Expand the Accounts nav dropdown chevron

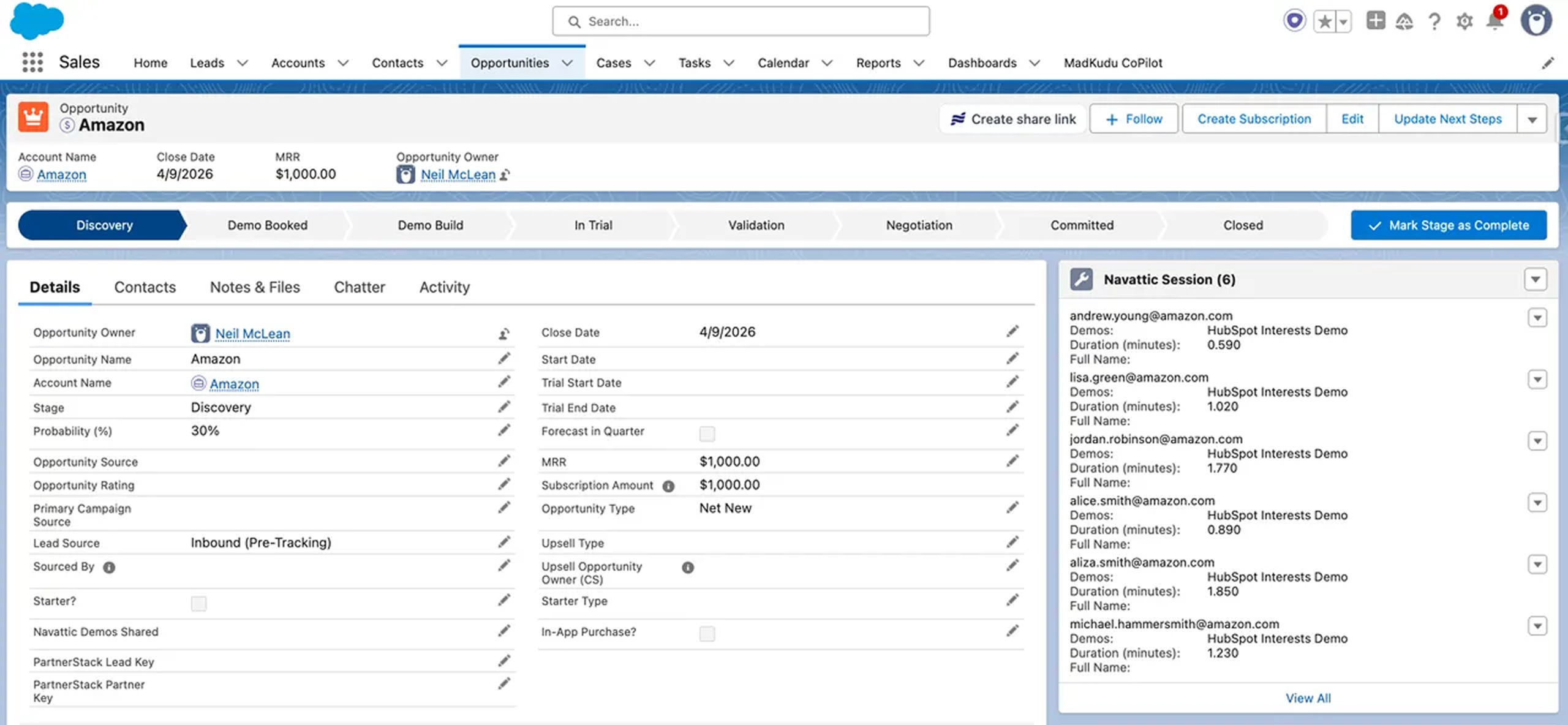[343, 63]
